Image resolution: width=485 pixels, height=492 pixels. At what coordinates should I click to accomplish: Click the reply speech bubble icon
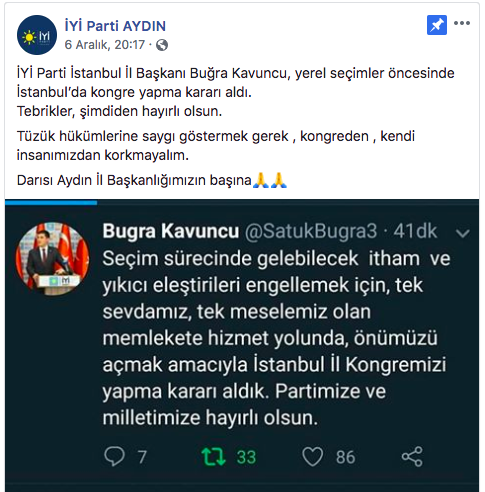[x=114, y=456]
